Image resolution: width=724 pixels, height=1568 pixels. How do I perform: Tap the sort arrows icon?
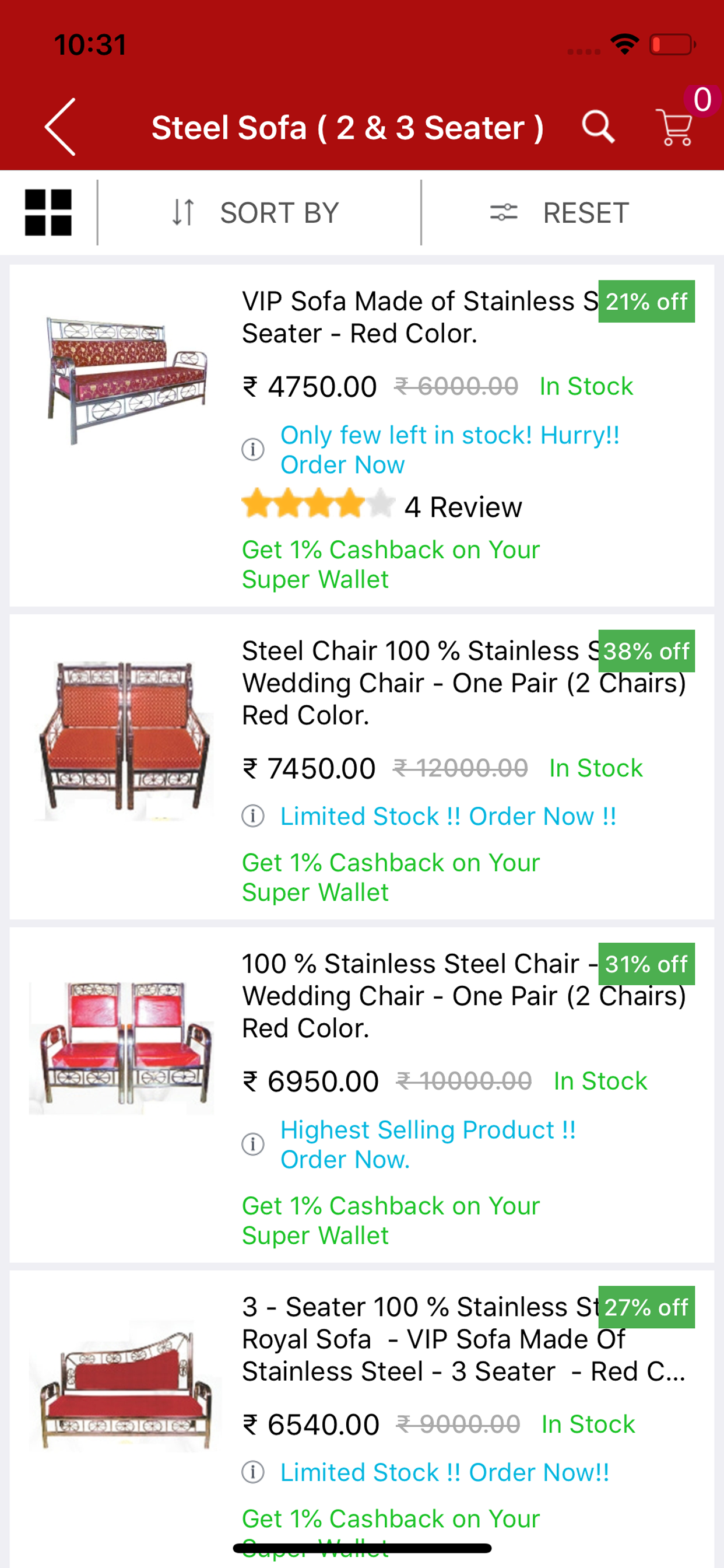[x=182, y=212]
